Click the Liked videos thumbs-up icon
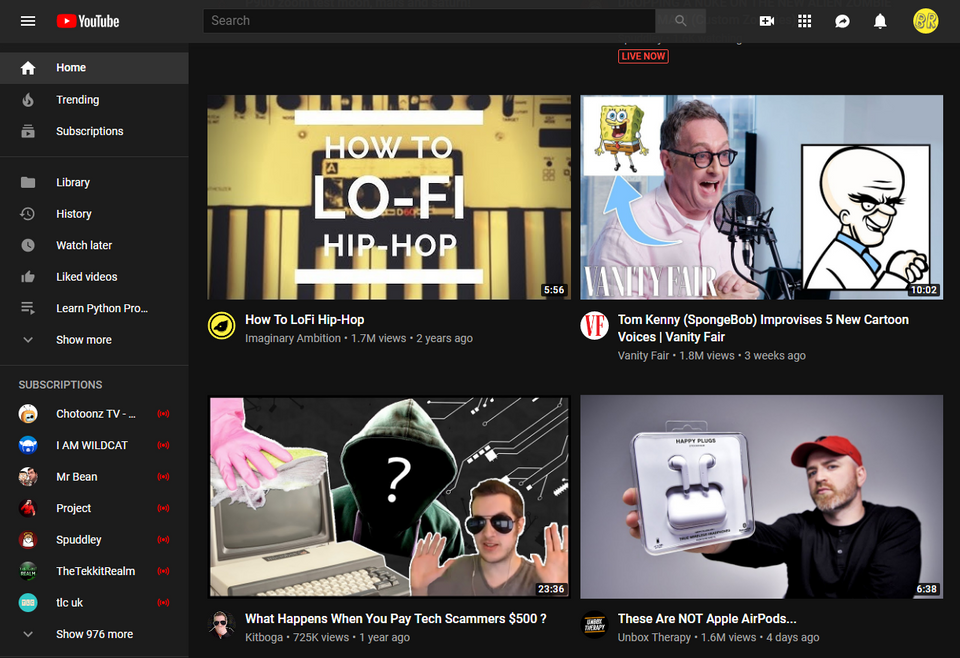The width and height of the screenshot is (960, 658). pos(28,277)
